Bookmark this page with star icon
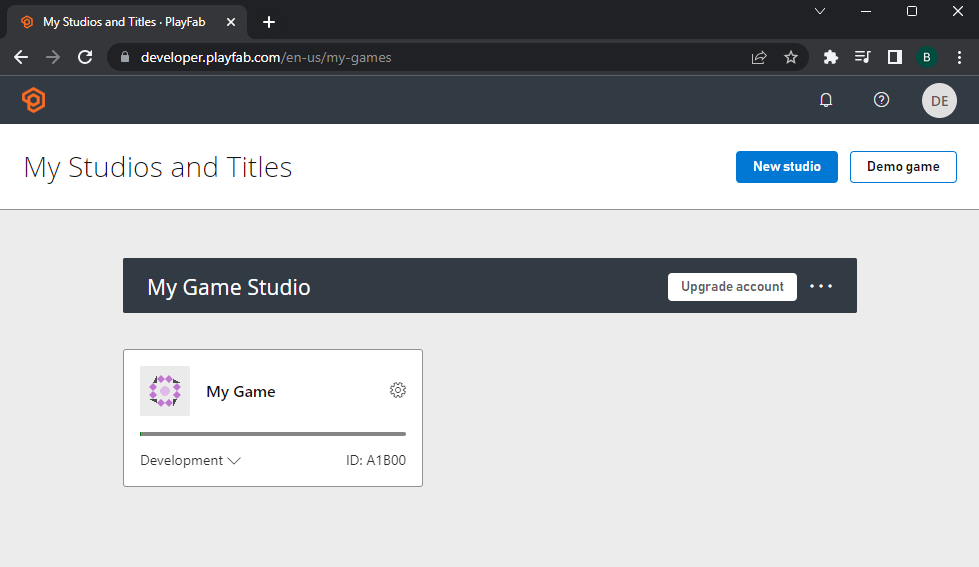The width and height of the screenshot is (979, 567). [x=791, y=57]
